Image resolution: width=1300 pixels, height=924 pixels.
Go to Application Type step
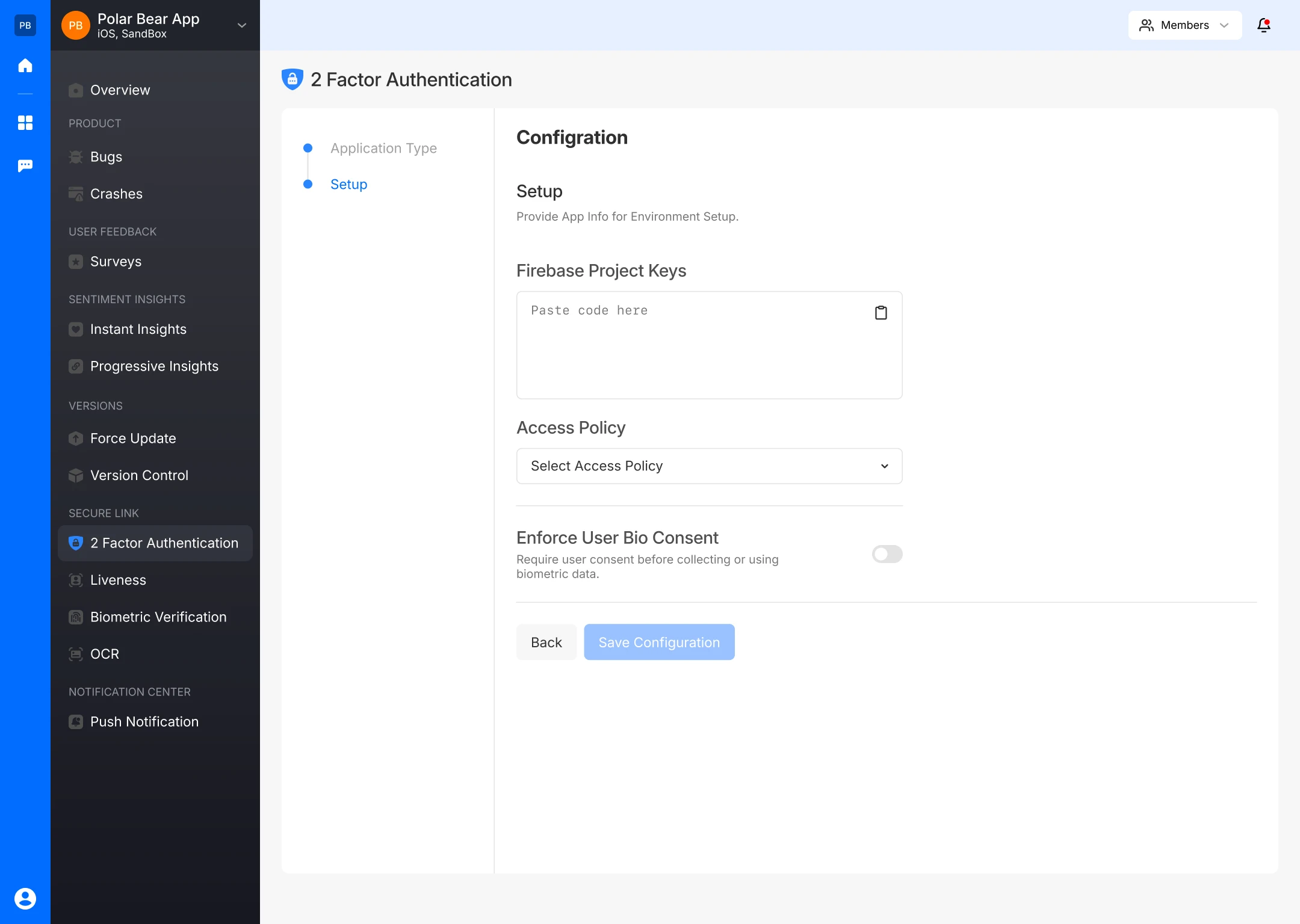[x=383, y=148]
